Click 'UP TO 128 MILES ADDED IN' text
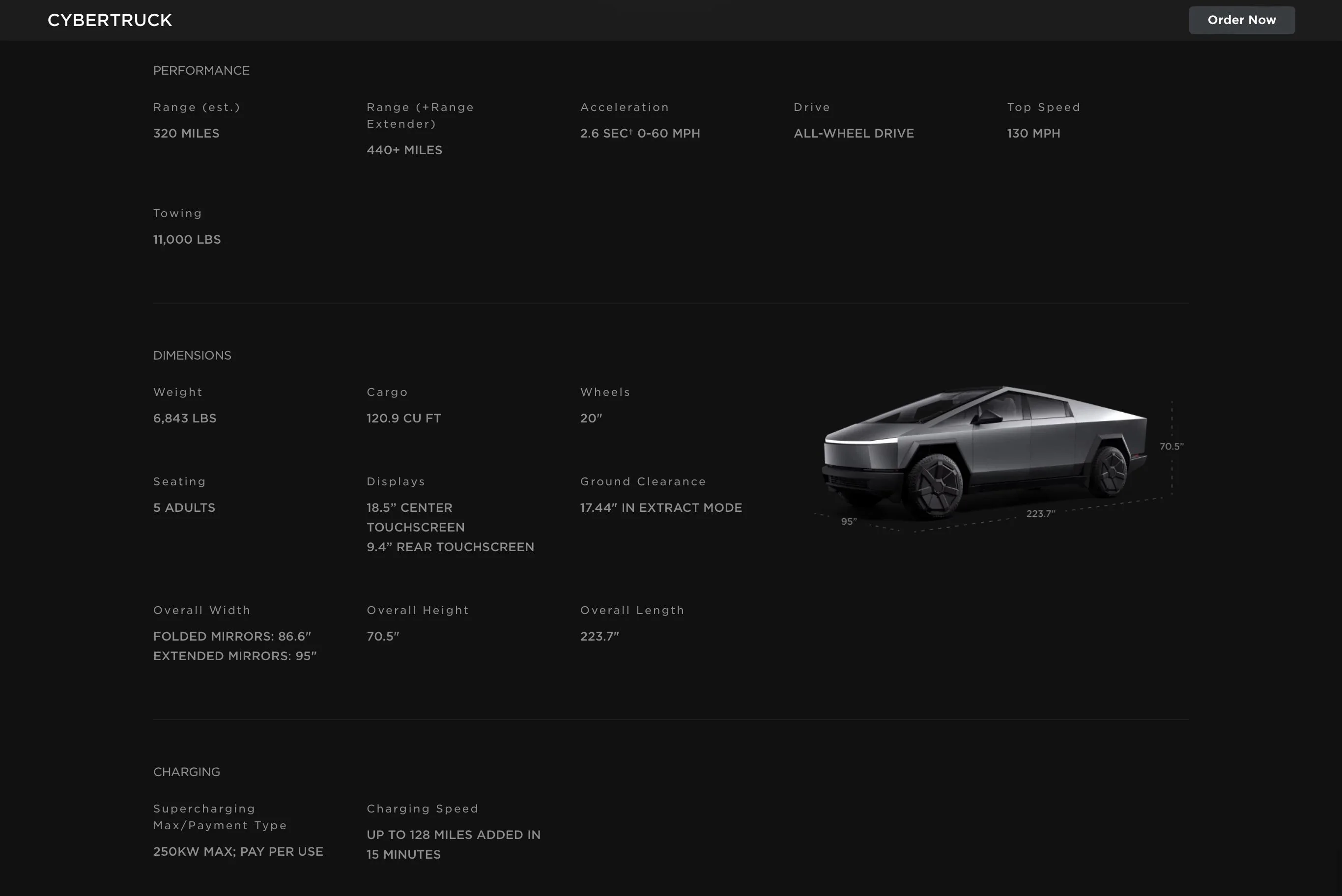1342x896 pixels. [x=453, y=835]
